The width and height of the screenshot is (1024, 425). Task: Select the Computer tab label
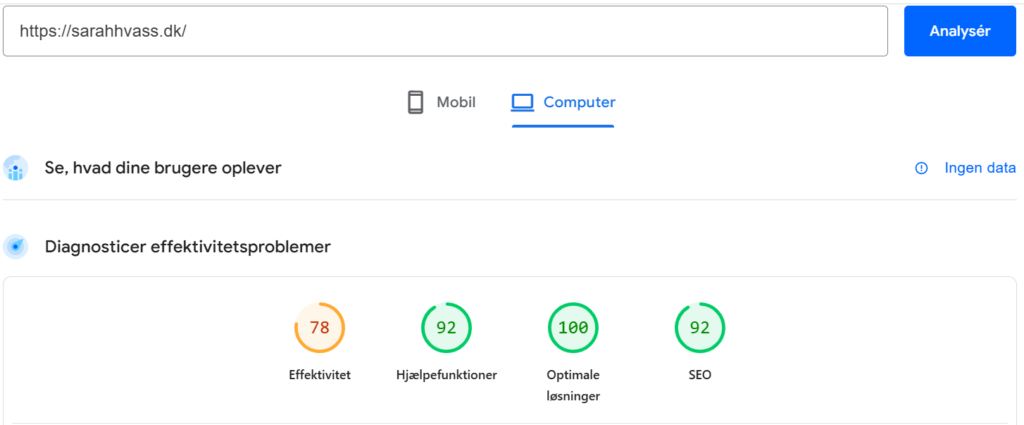click(x=579, y=102)
